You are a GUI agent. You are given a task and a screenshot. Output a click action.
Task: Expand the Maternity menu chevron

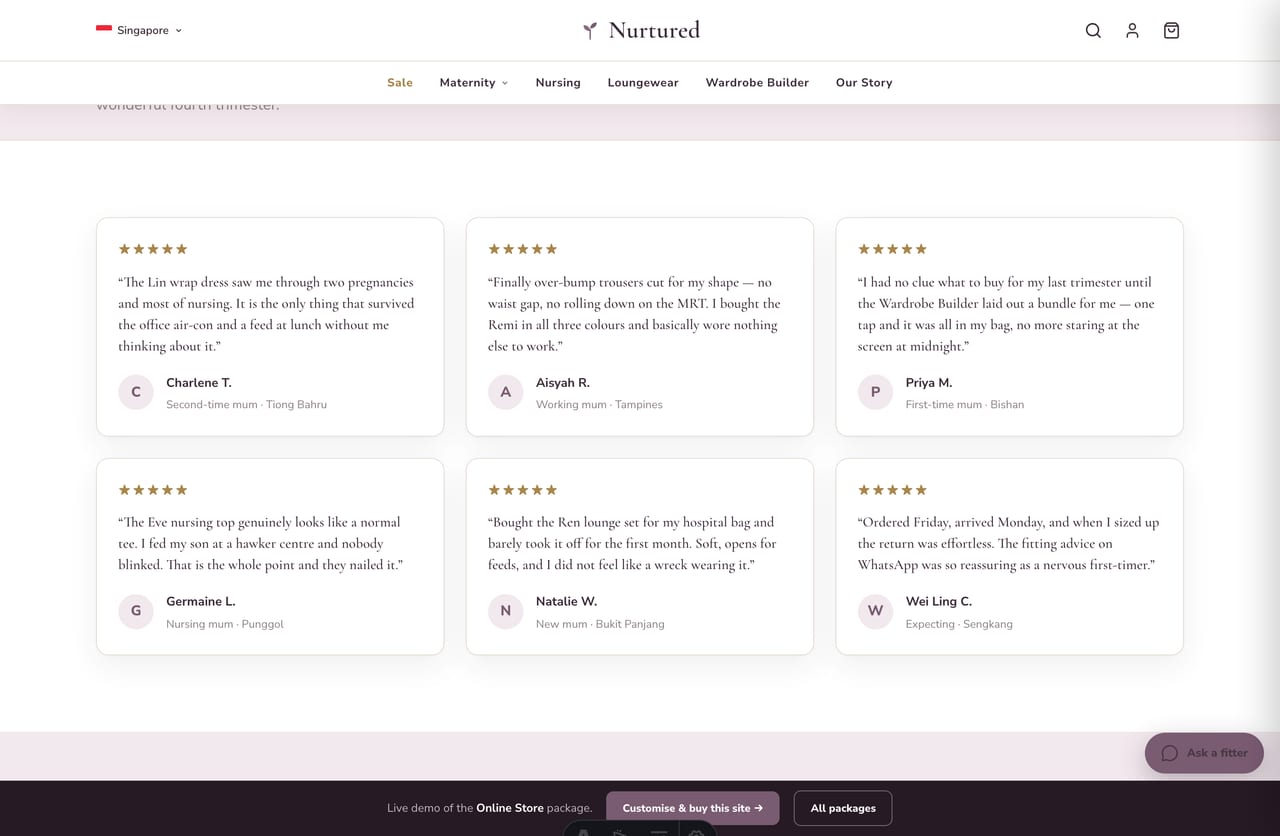[505, 83]
